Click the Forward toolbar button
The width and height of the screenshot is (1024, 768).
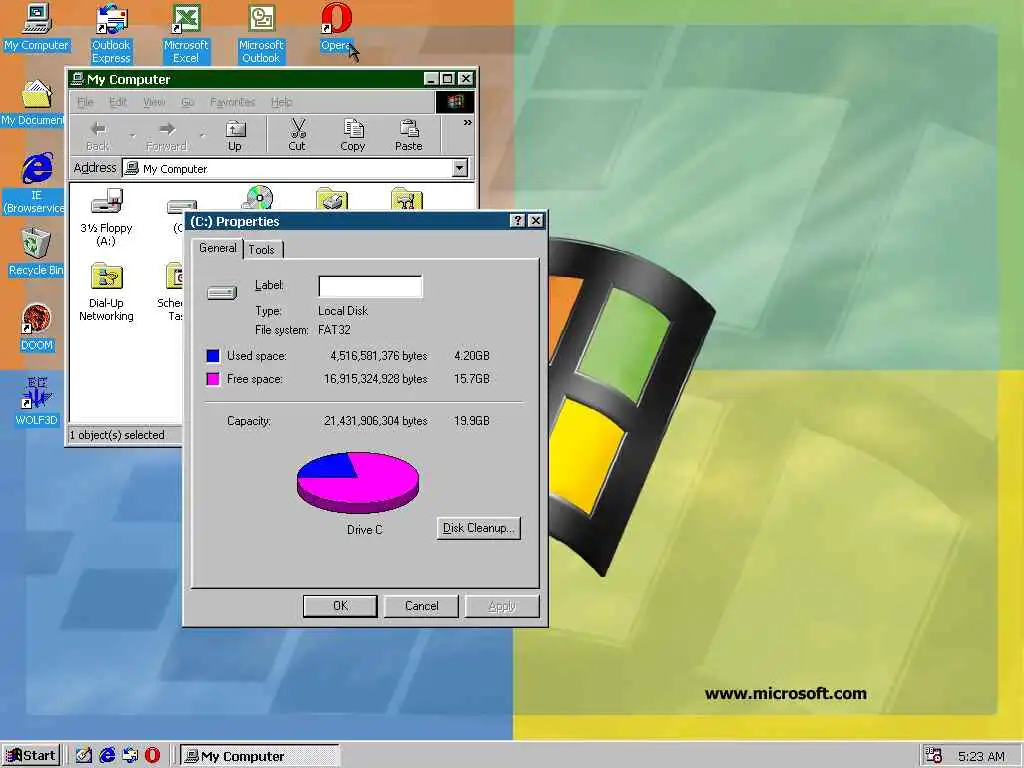click(167, 136)
